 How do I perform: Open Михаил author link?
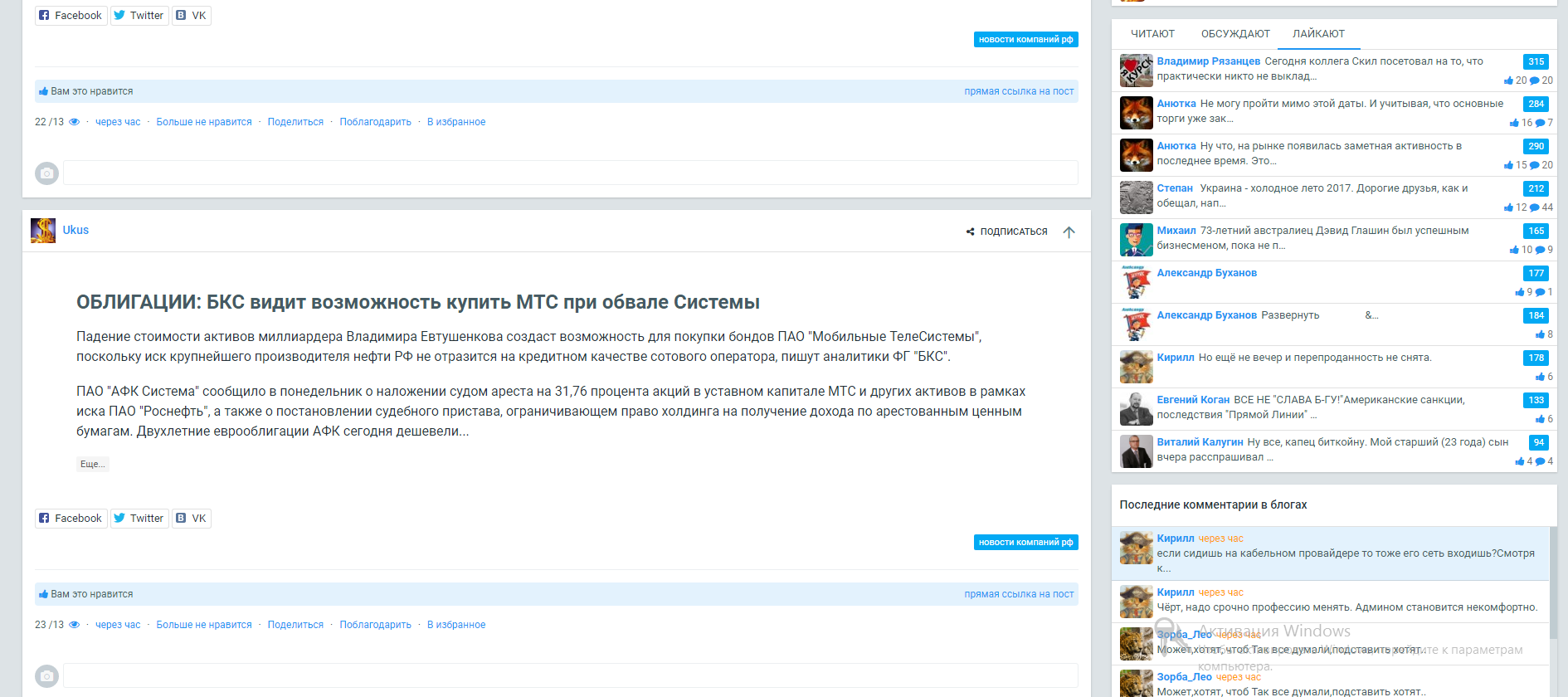click(1176, 231)
